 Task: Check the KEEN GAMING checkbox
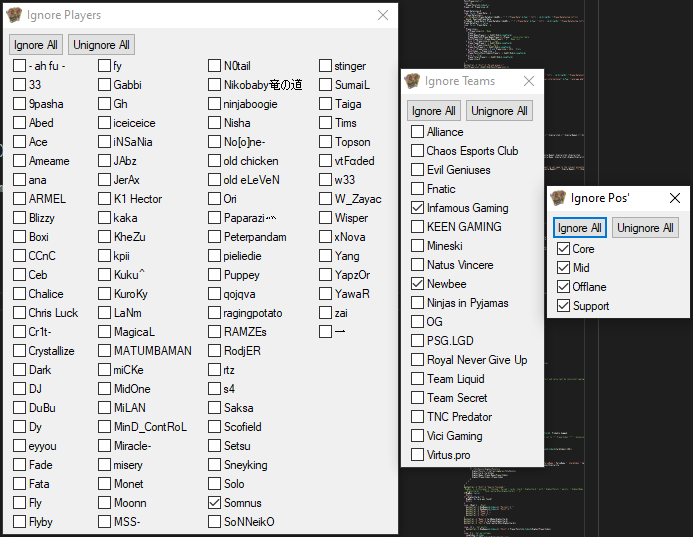pyautogui.click(x=417, y=226)
